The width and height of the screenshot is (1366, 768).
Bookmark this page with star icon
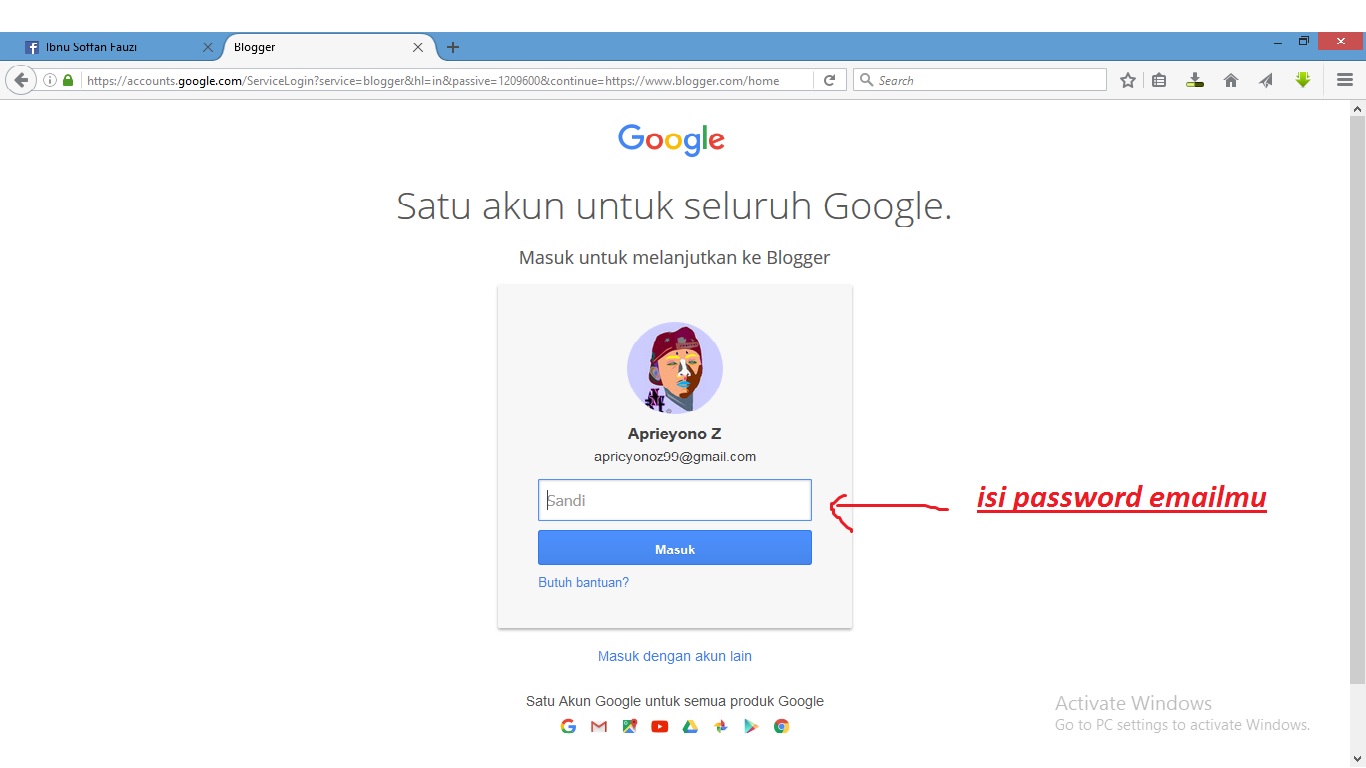pos(1128,80)
